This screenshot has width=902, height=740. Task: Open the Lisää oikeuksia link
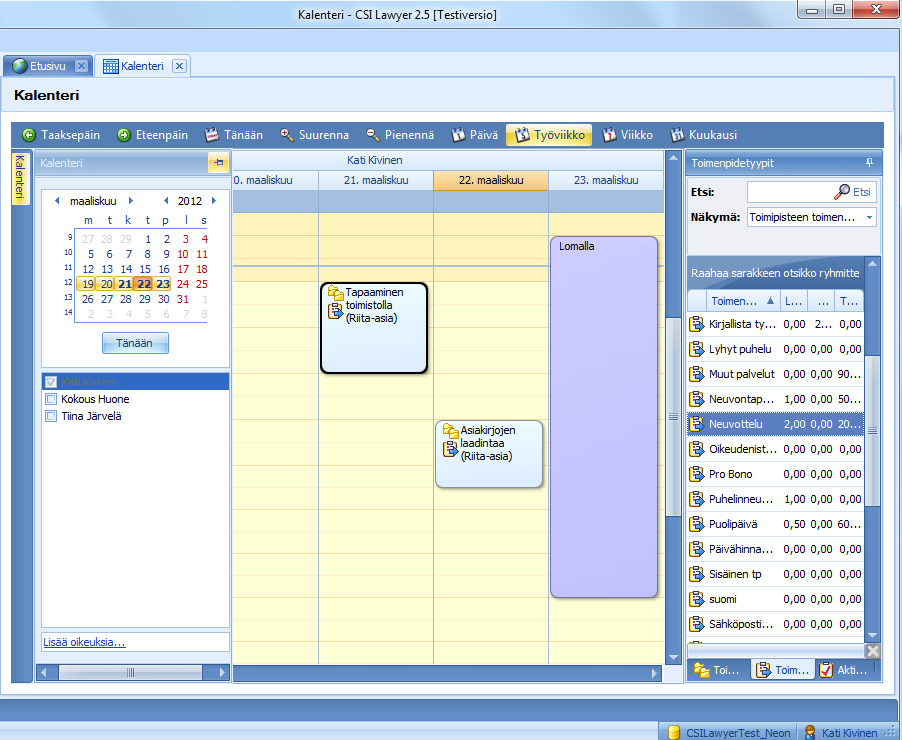pyautogui.click(x=85, y=642)
